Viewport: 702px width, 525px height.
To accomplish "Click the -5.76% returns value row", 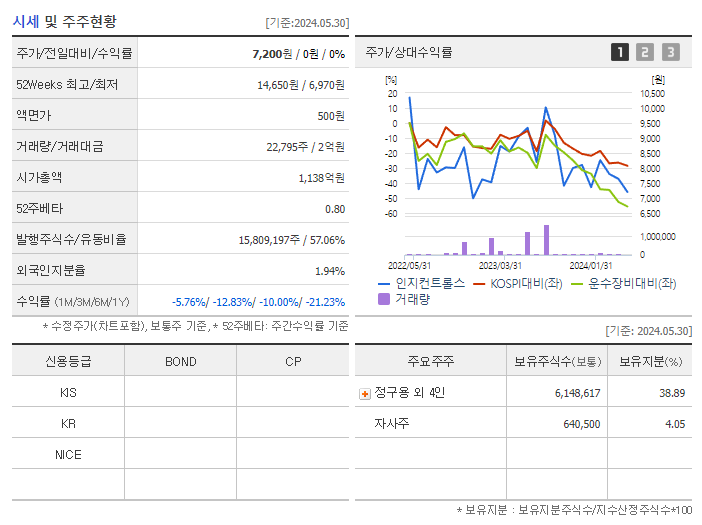I will 258,302.
